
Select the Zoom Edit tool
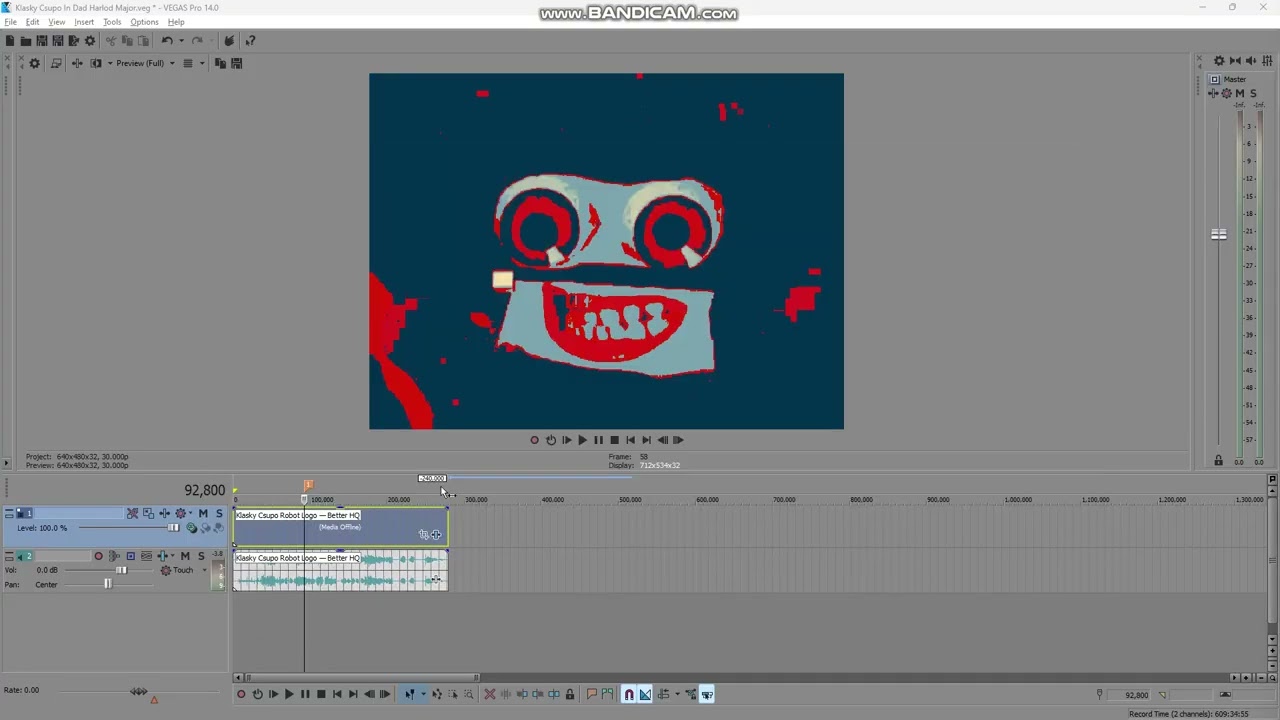[x=468, y=694]
